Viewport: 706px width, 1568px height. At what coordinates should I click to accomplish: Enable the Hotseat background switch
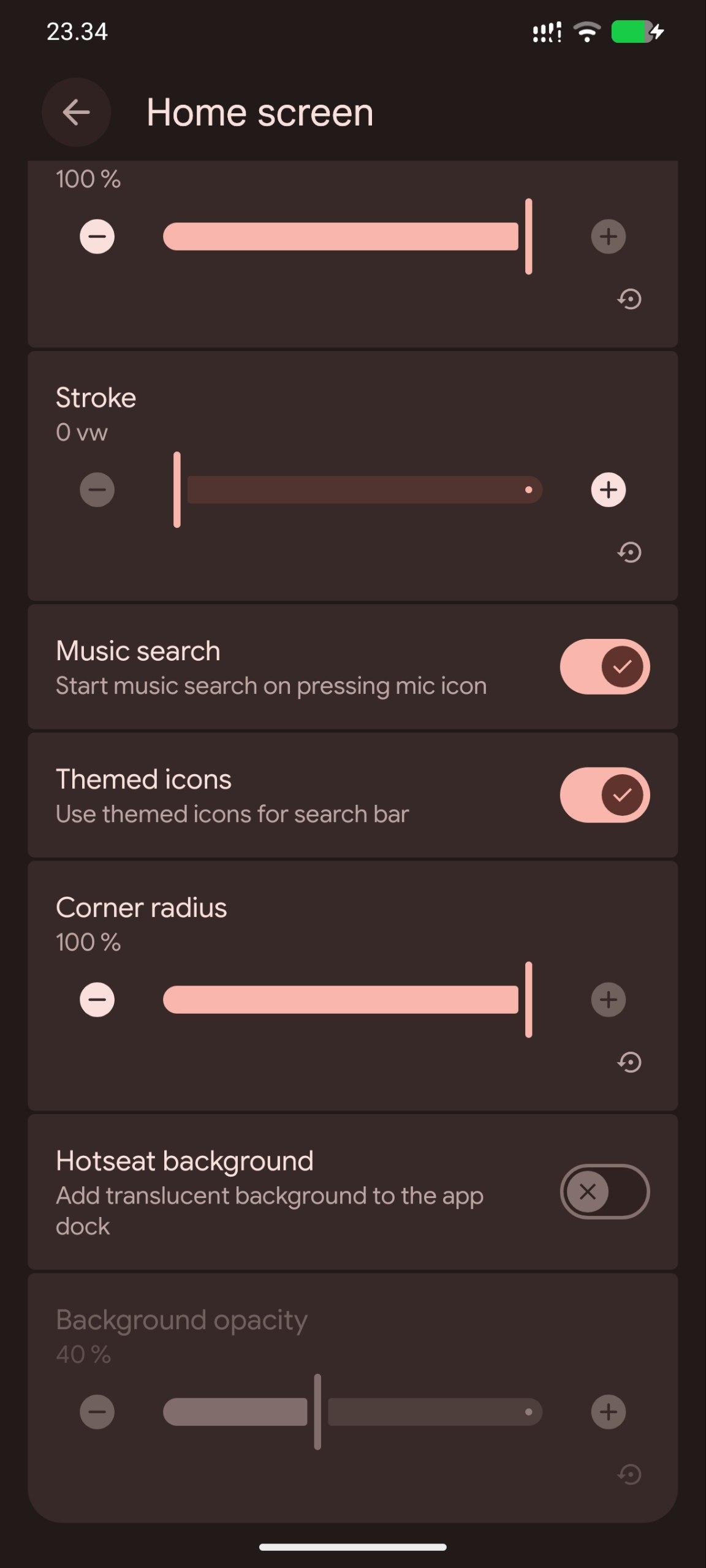coord(604,1191)
